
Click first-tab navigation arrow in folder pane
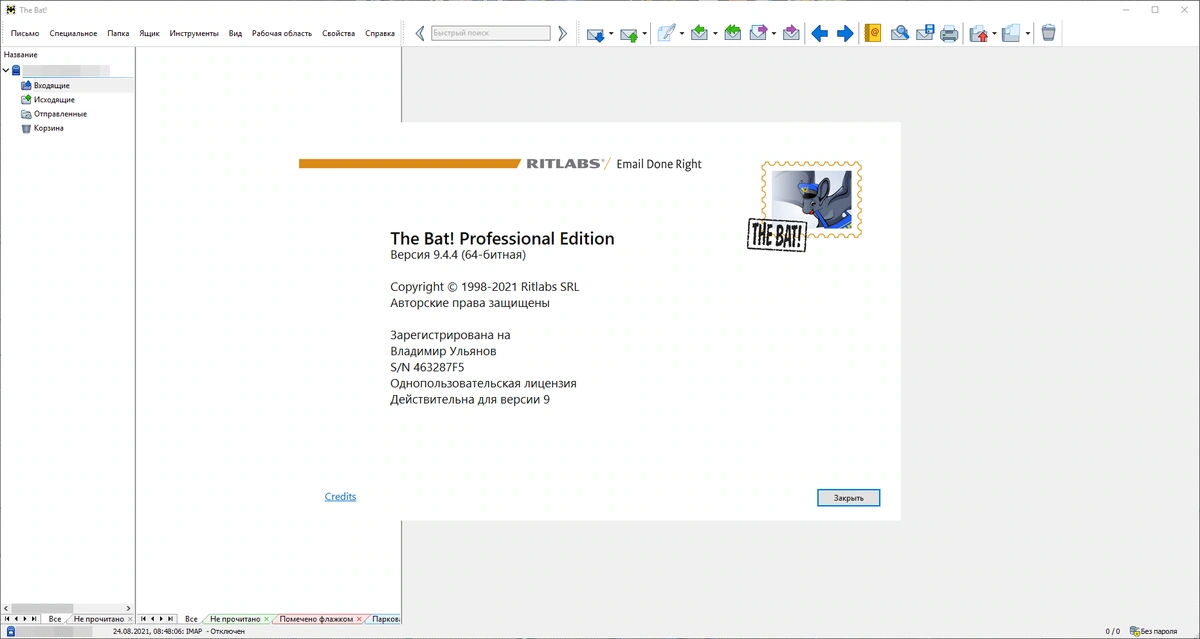coord(7,619)
